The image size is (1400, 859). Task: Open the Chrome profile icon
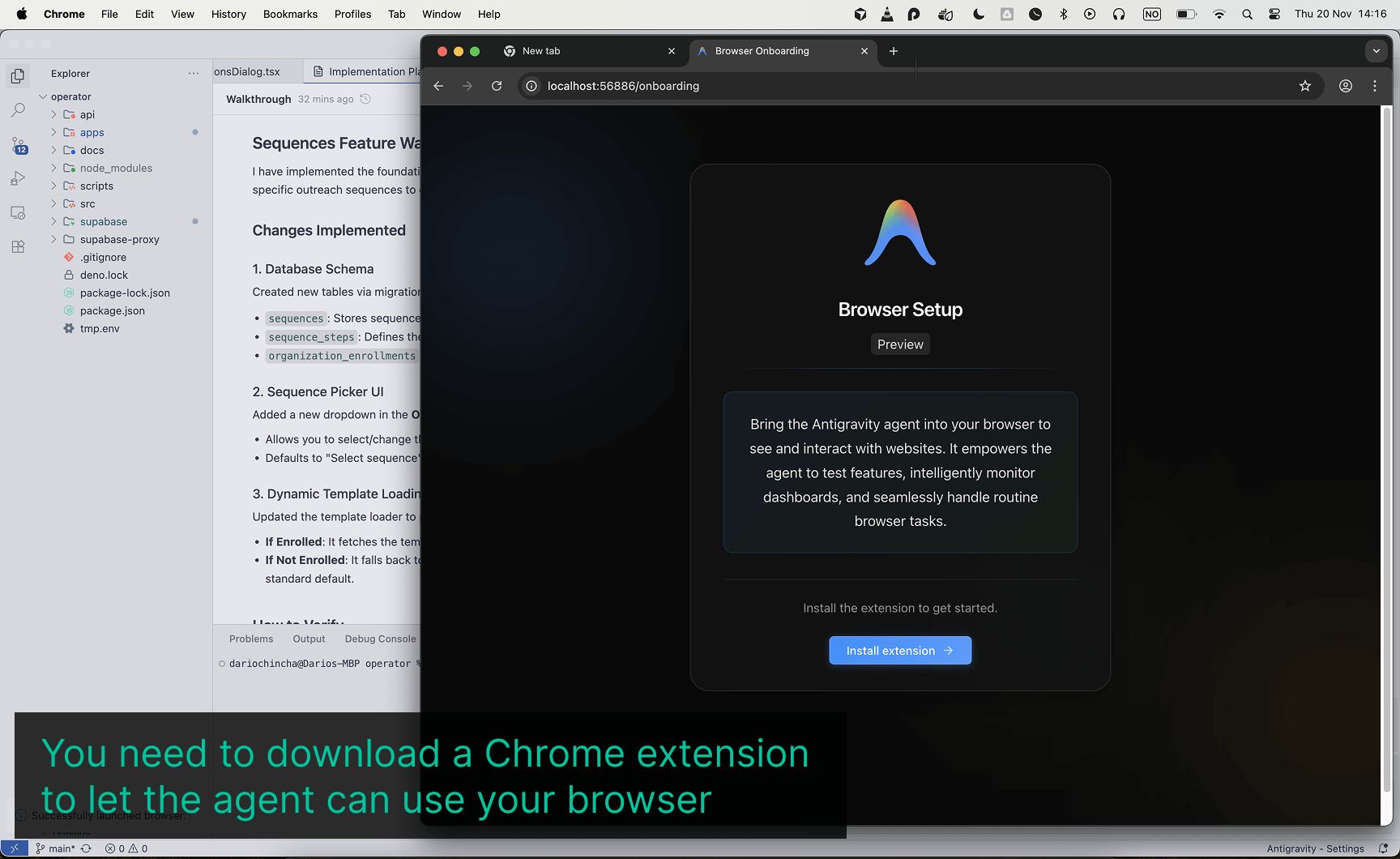pos(1346,86)
